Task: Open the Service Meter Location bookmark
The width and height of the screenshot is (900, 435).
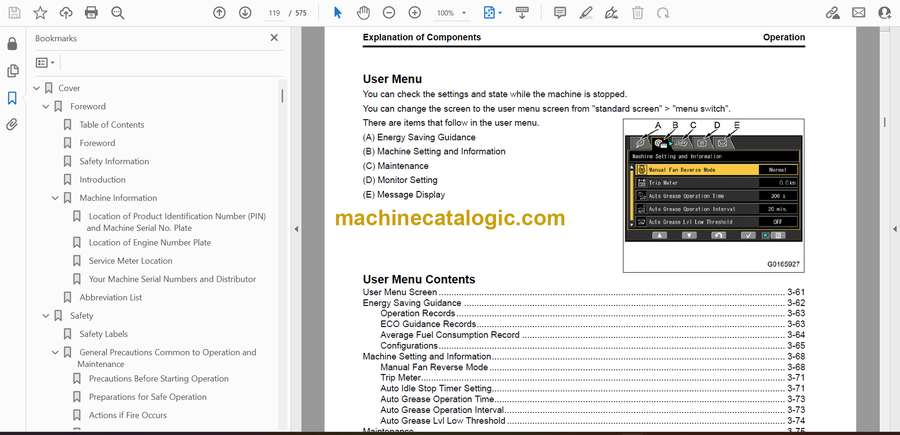Action: (130, 261)
